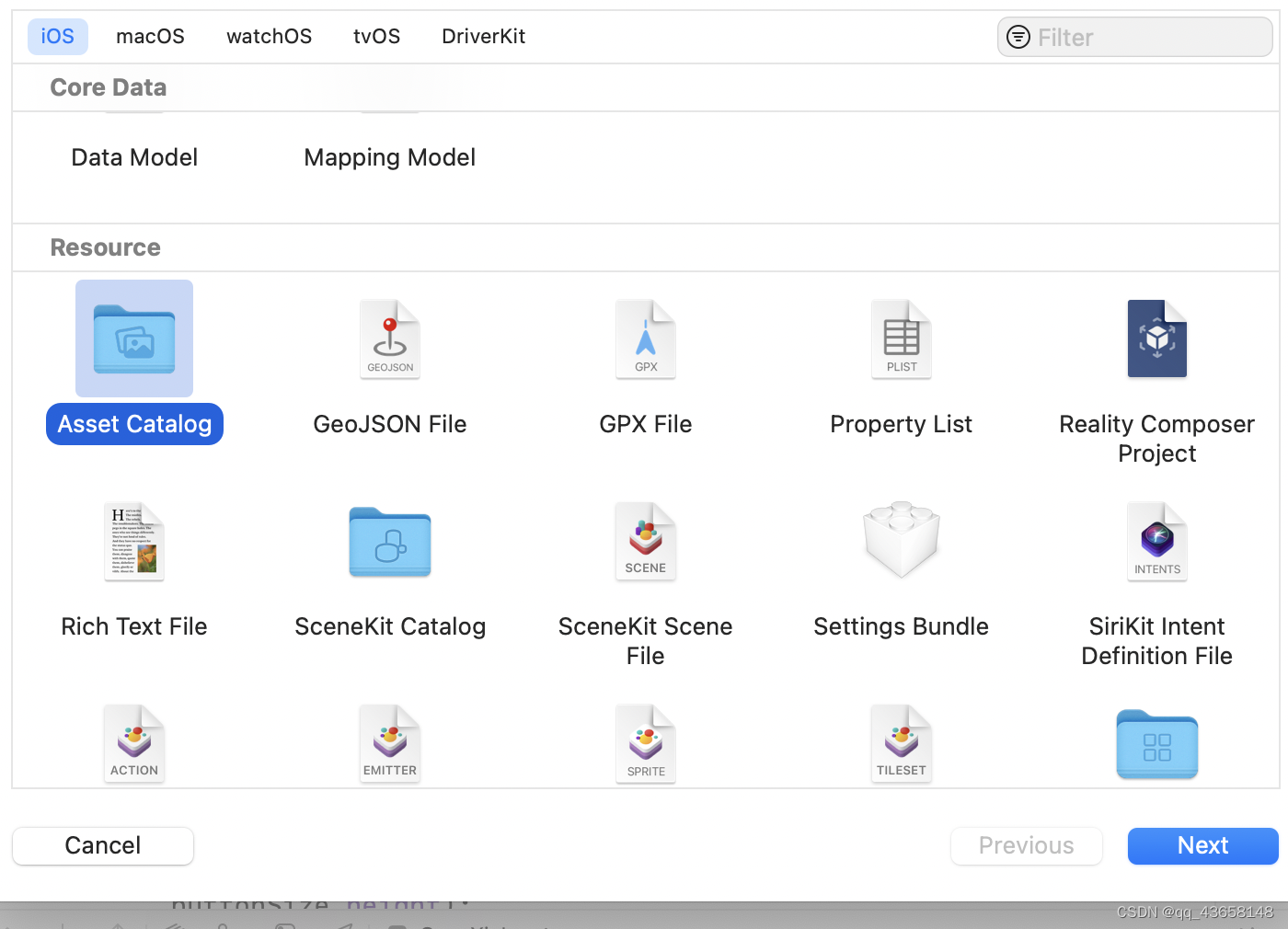Click the Core Data section header
The image size is (1288, 929).
(109, 87)
